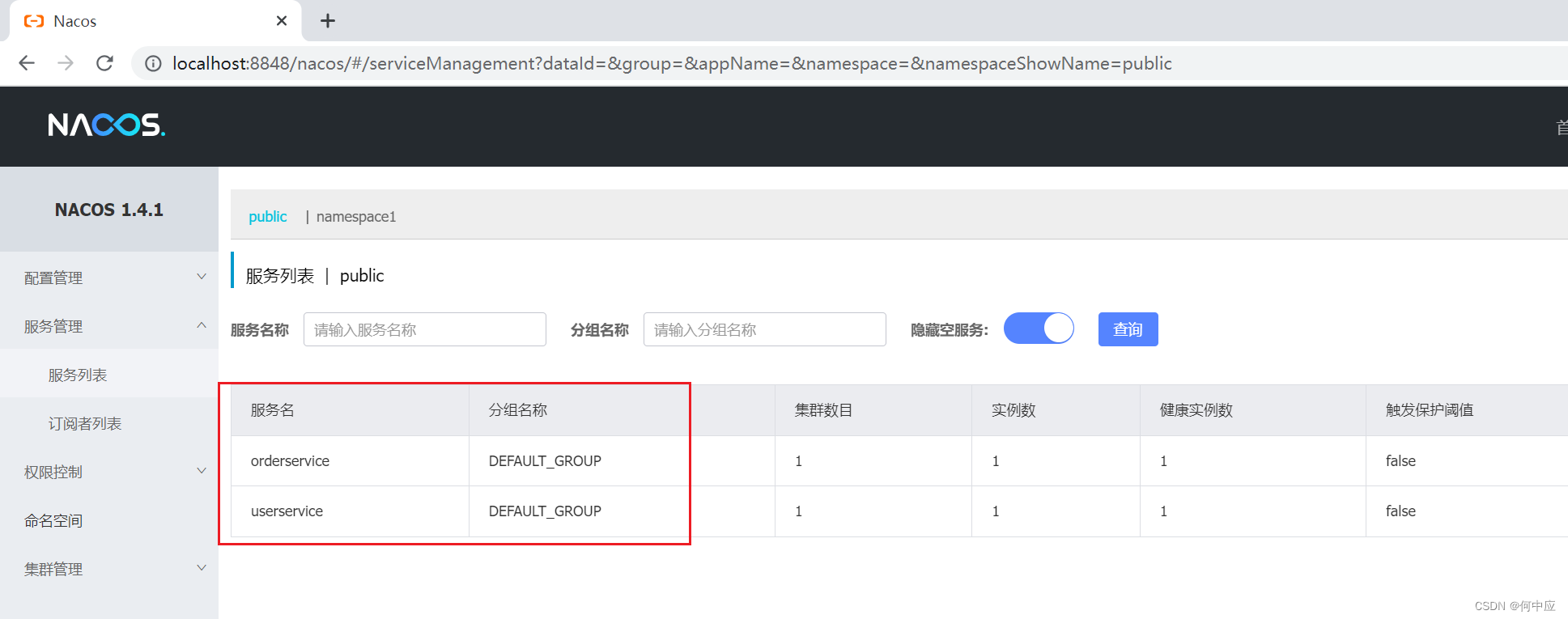The width and height of the screenshot is (1568, 619).
Task: Click the browser forward arrow
Action: [66, 63]
